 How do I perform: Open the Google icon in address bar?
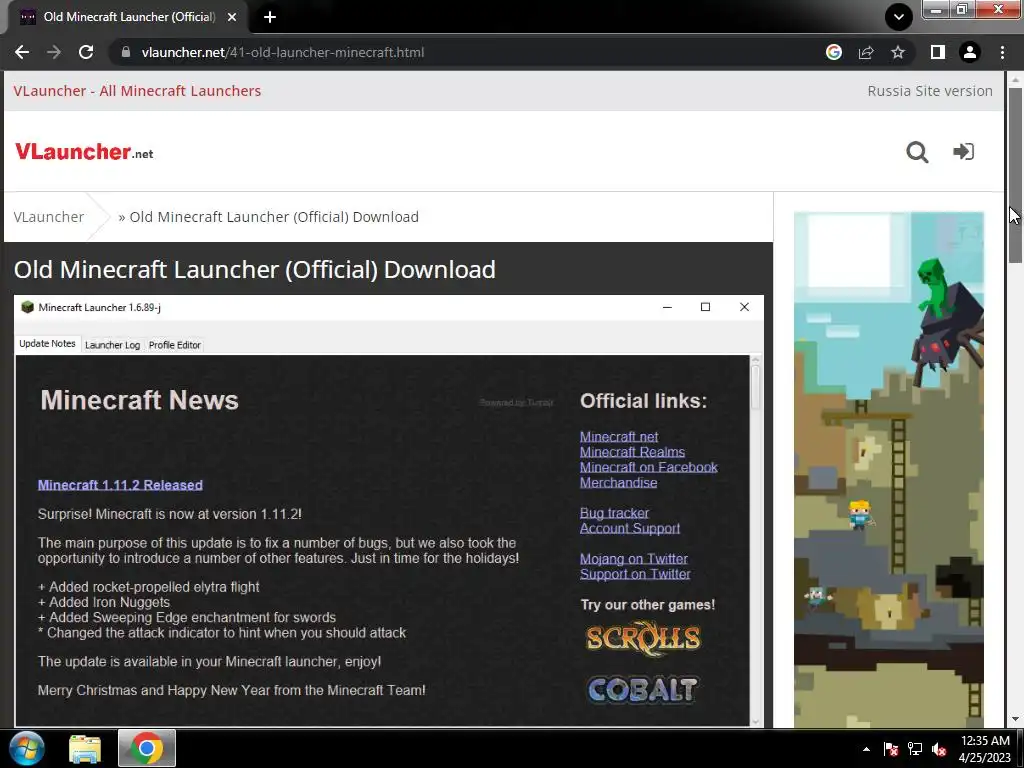pos(833,52)
